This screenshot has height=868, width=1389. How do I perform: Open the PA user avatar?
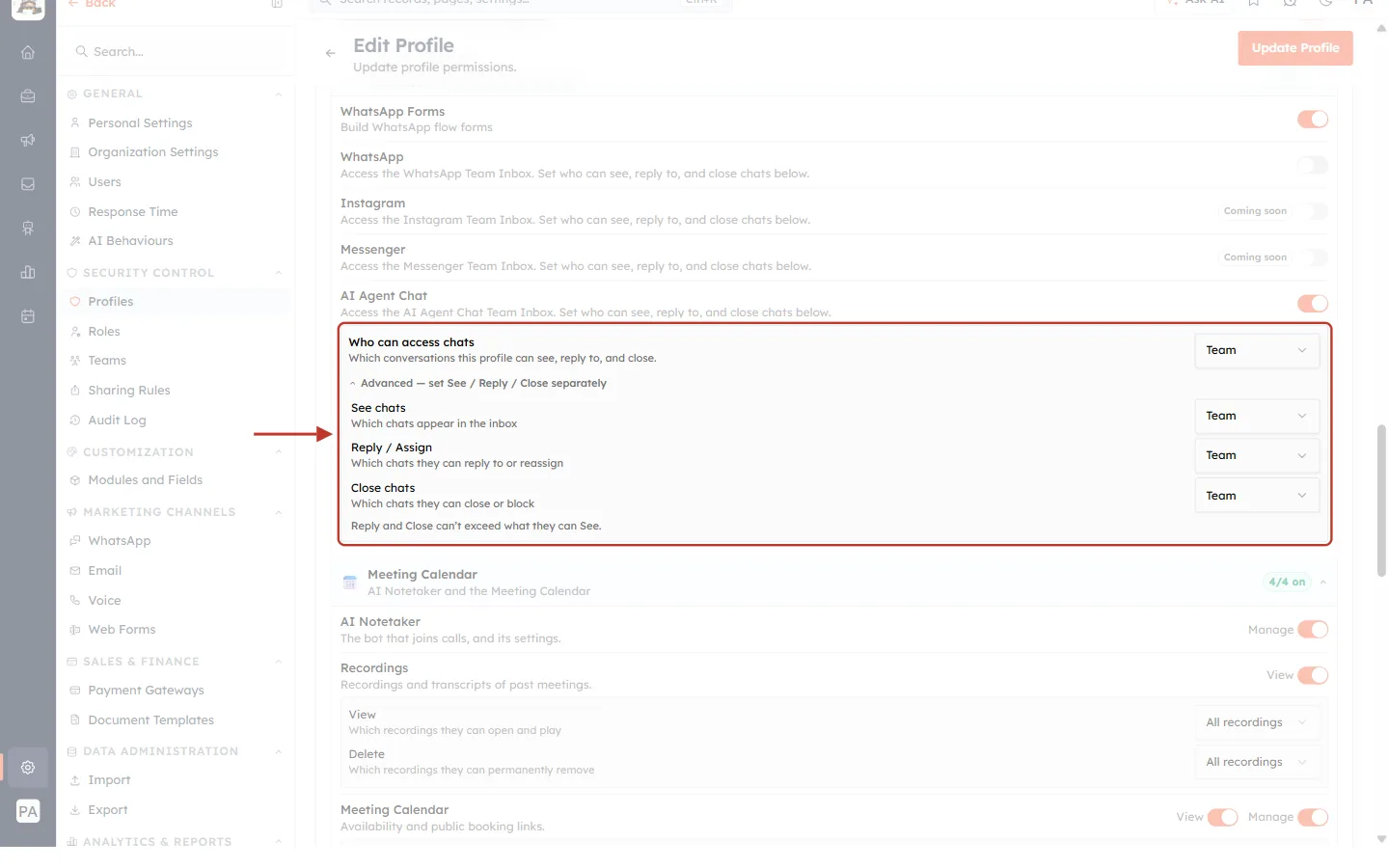coord(28,811)
